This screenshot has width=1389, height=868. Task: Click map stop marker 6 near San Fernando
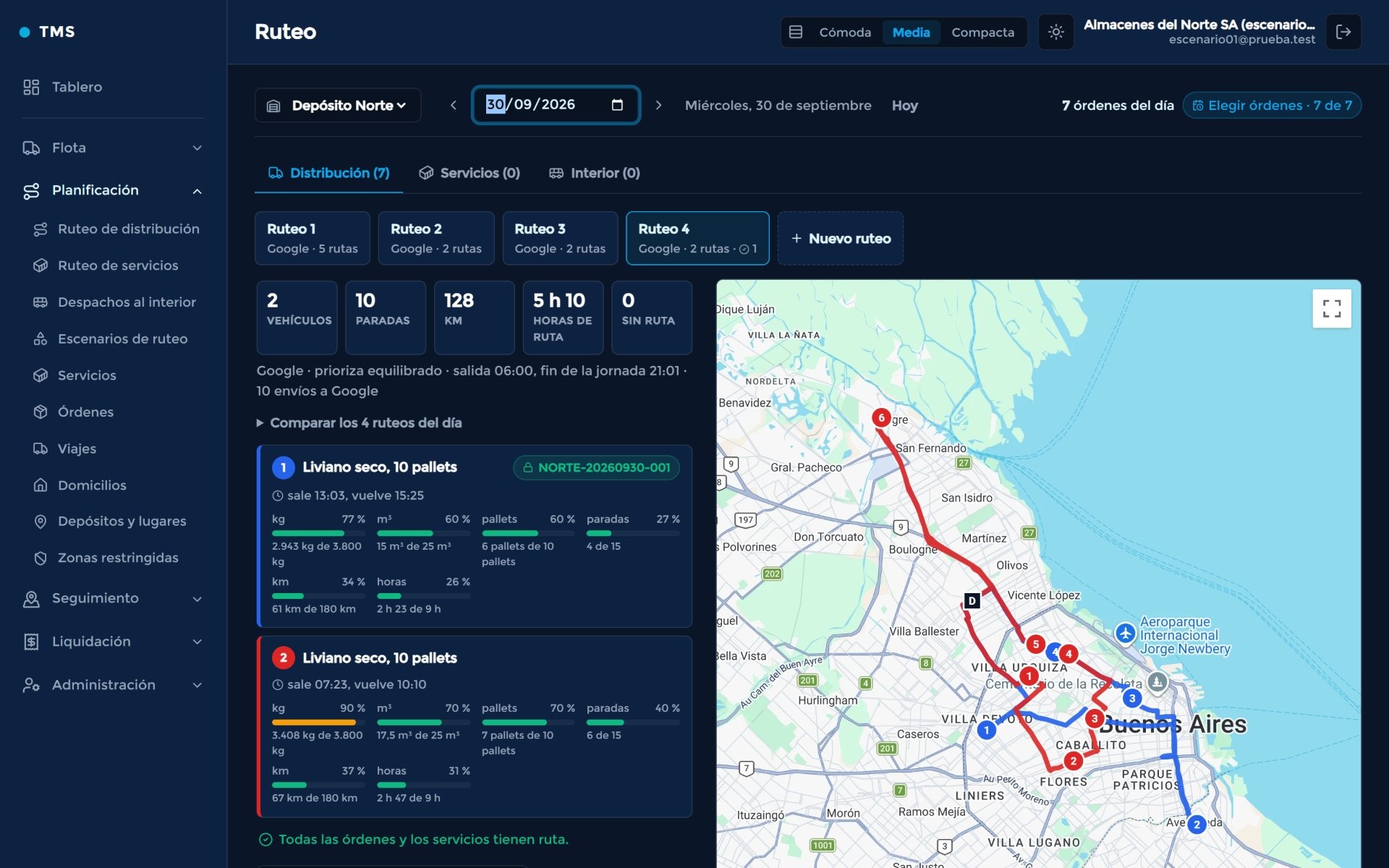coord(881,417)
